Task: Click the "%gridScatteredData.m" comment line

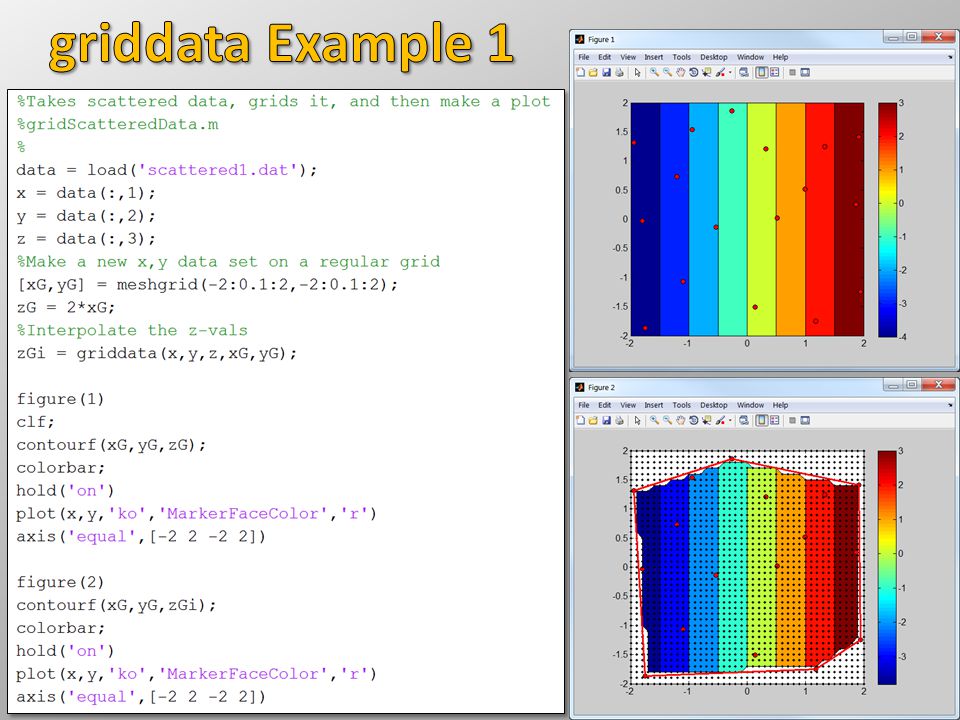Action: pos(118,124)
